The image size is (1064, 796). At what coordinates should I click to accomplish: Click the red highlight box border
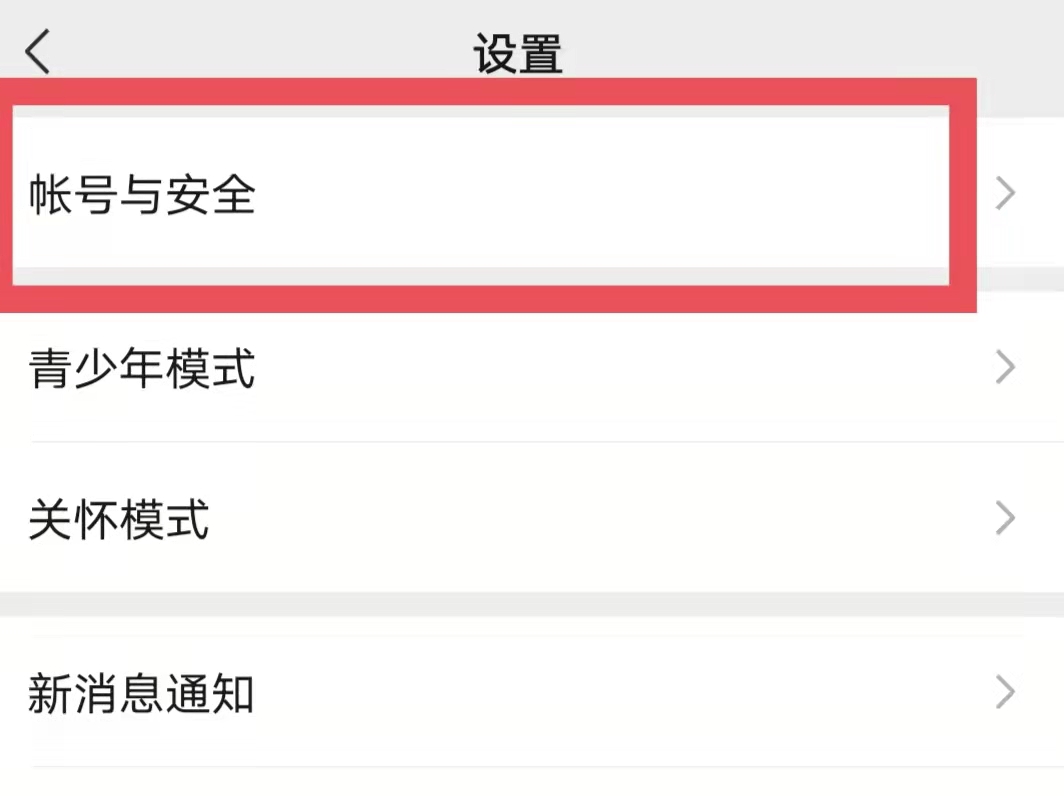point(500,92)
